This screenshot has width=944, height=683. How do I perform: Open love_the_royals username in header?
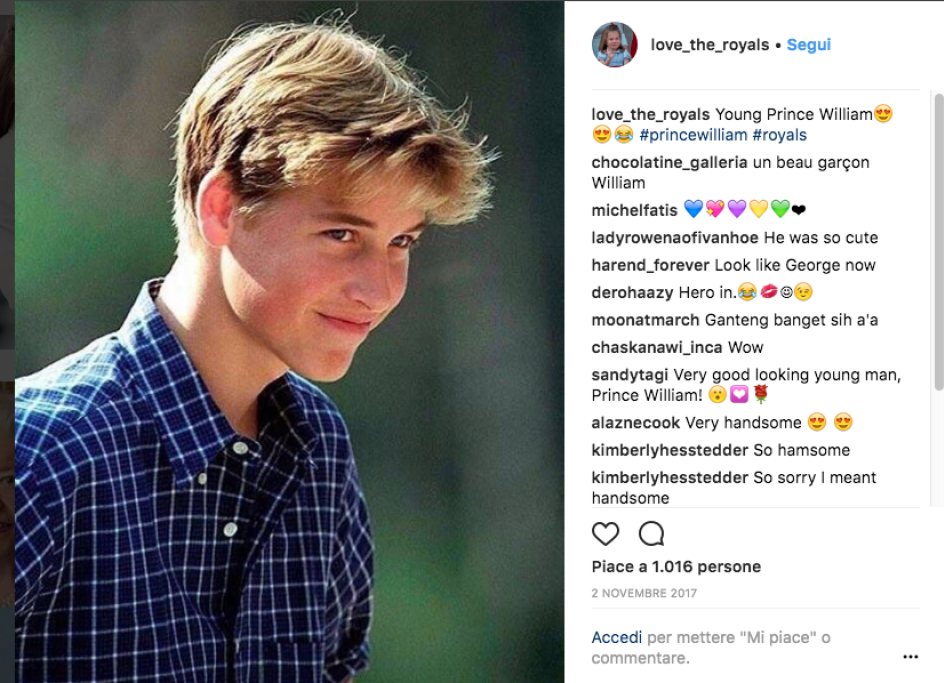point(710,45)
